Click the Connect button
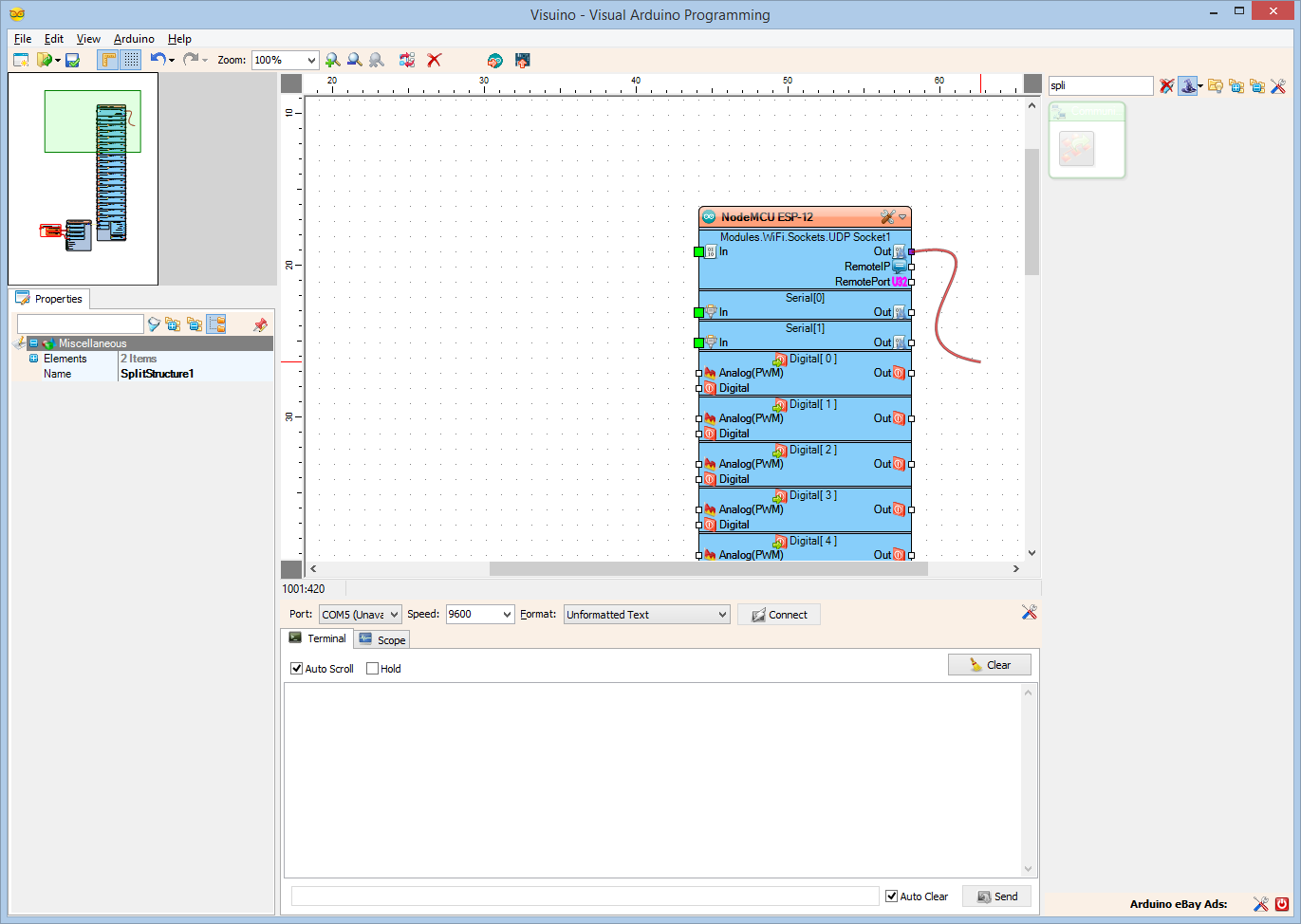1301x924 pixels. coord(779,615)
